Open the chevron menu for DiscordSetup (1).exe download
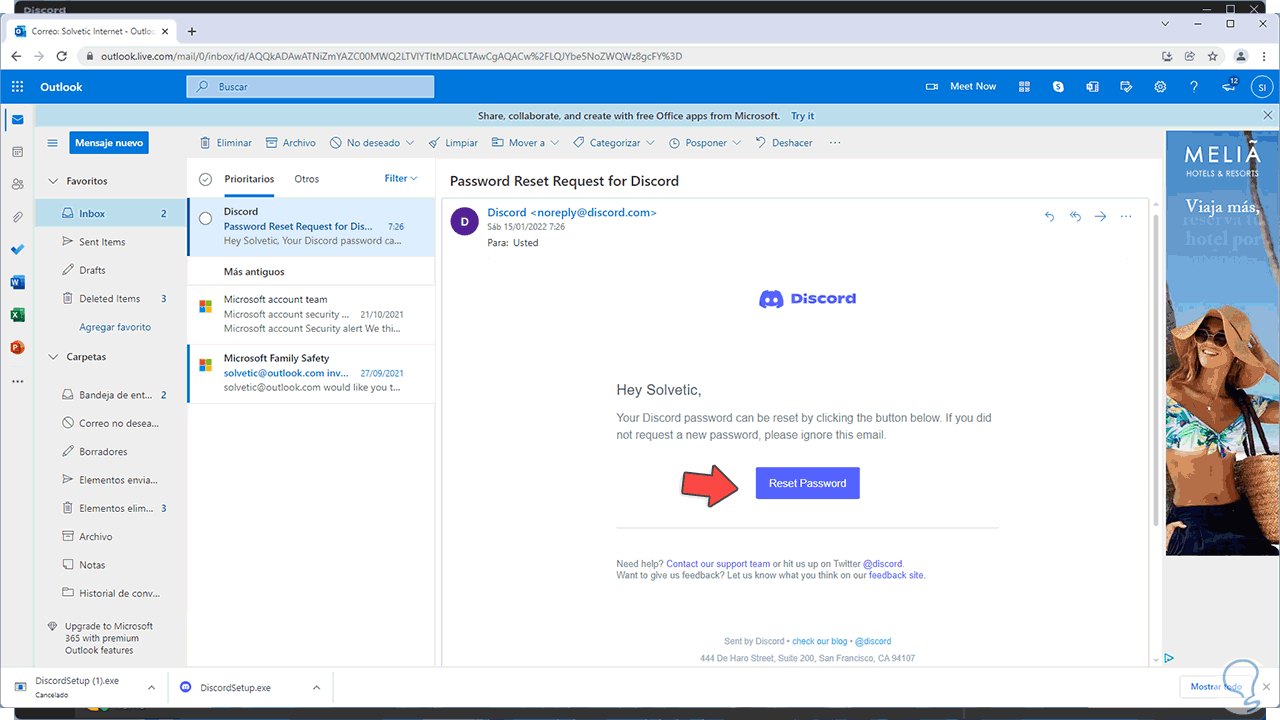Image resolution: width=1280 pixels, height=720 pixels. point(151,687)
